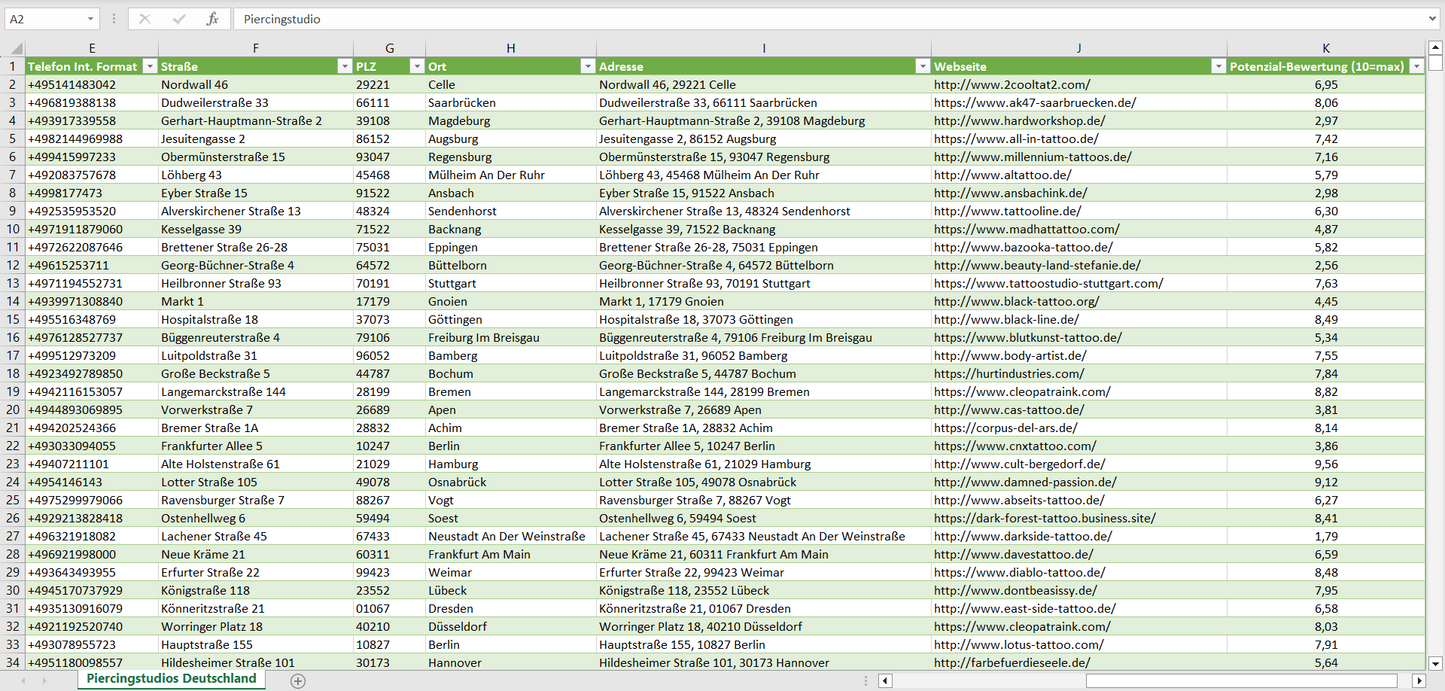1445x691 pixels.
Task: Click the Insert Function fx icon
Action: (212, 19)
